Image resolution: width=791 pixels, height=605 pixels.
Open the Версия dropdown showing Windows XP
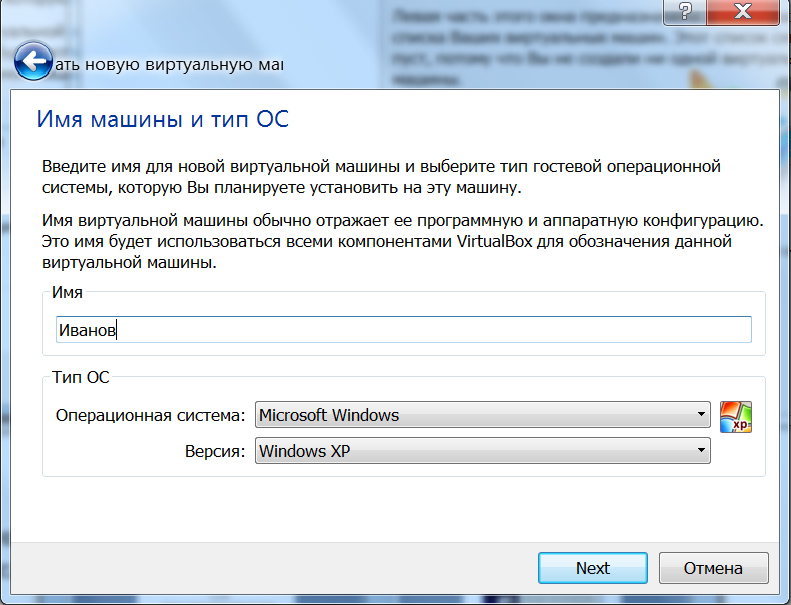483,451
